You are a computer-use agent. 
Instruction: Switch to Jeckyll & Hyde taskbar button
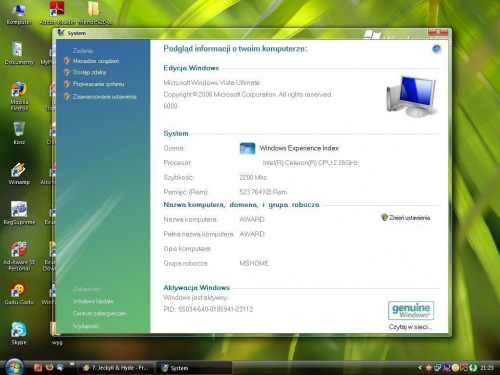click(115, 368)
